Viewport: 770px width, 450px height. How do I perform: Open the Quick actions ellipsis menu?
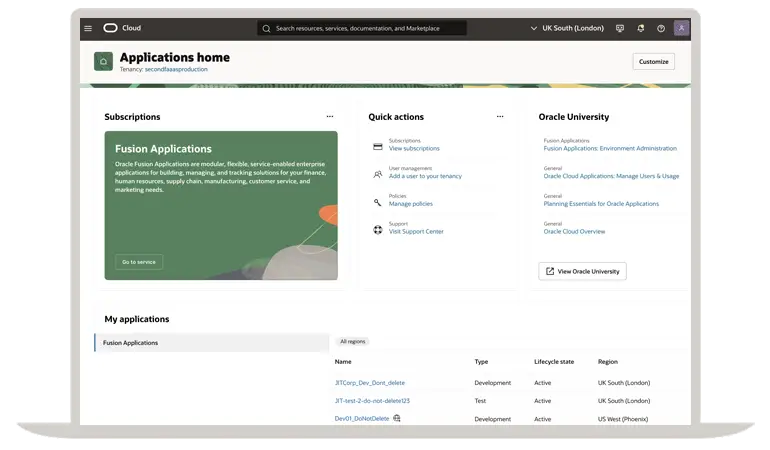(500, 116)
